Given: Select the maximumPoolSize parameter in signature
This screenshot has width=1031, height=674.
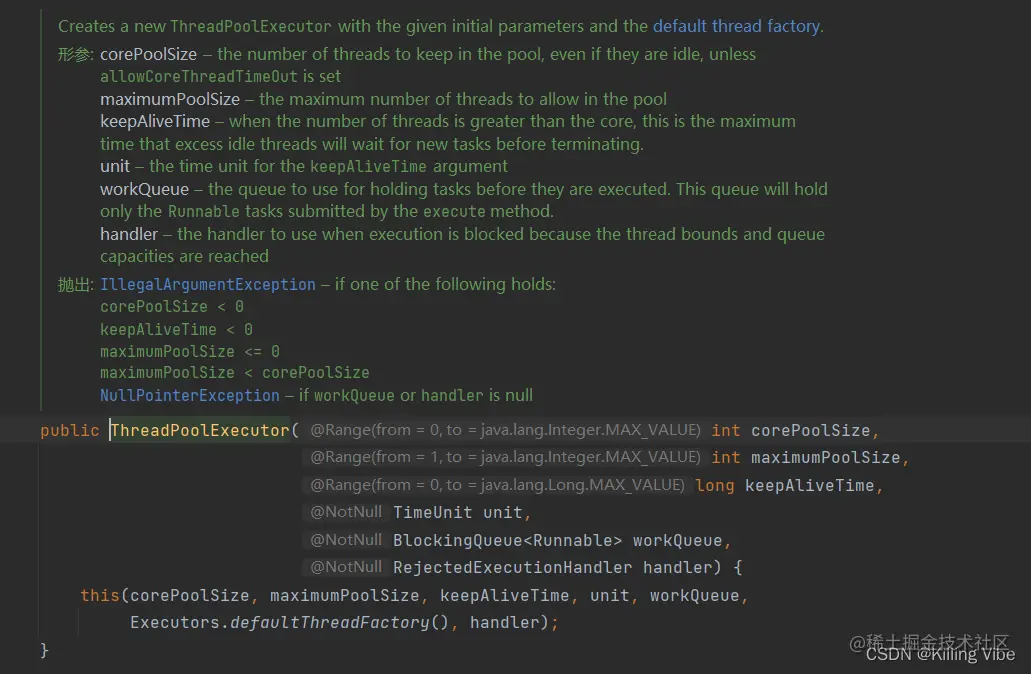Looking at the screenshot, I should point(826,458).
